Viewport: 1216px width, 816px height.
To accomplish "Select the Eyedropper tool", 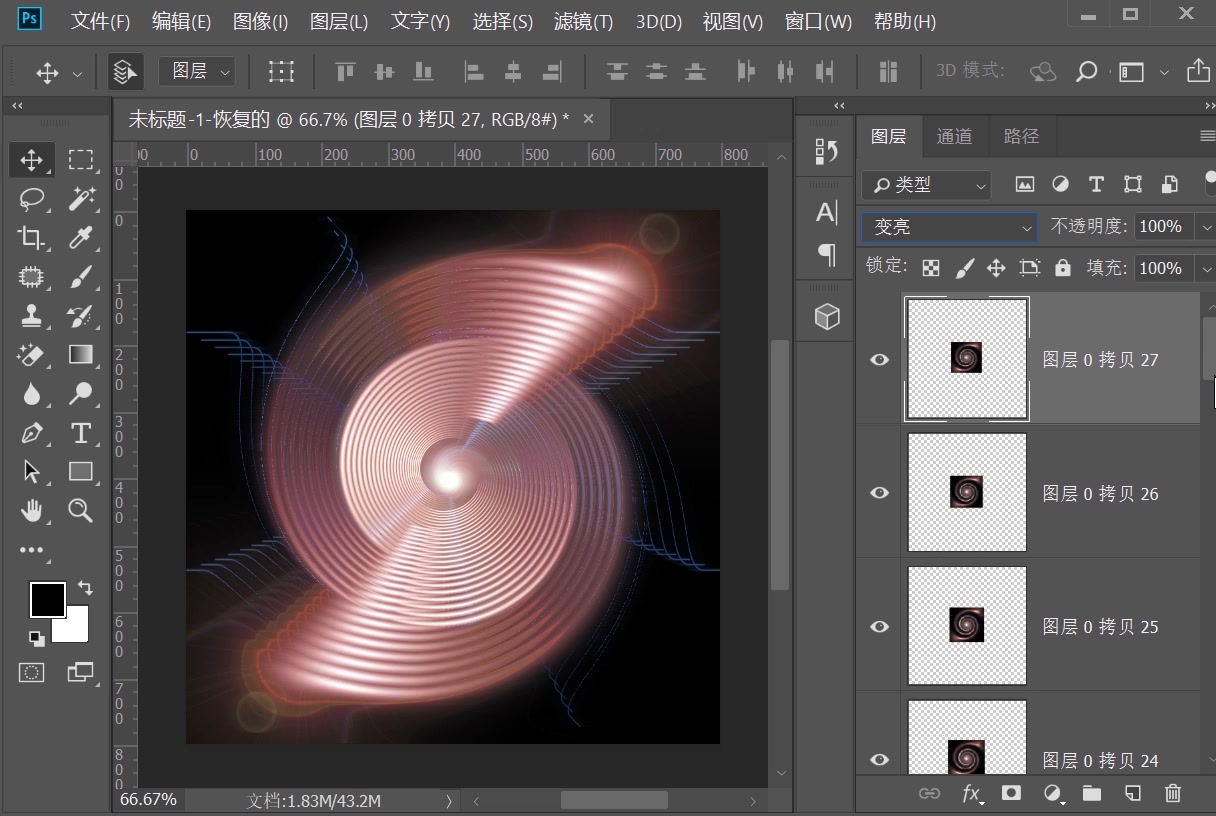I will click(x=81, y=238).
